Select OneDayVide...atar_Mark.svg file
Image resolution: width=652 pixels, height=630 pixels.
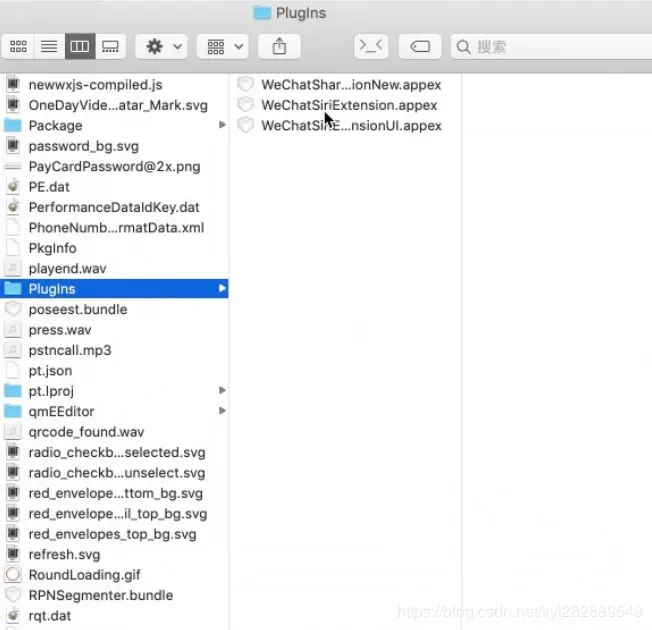point(114,105)
